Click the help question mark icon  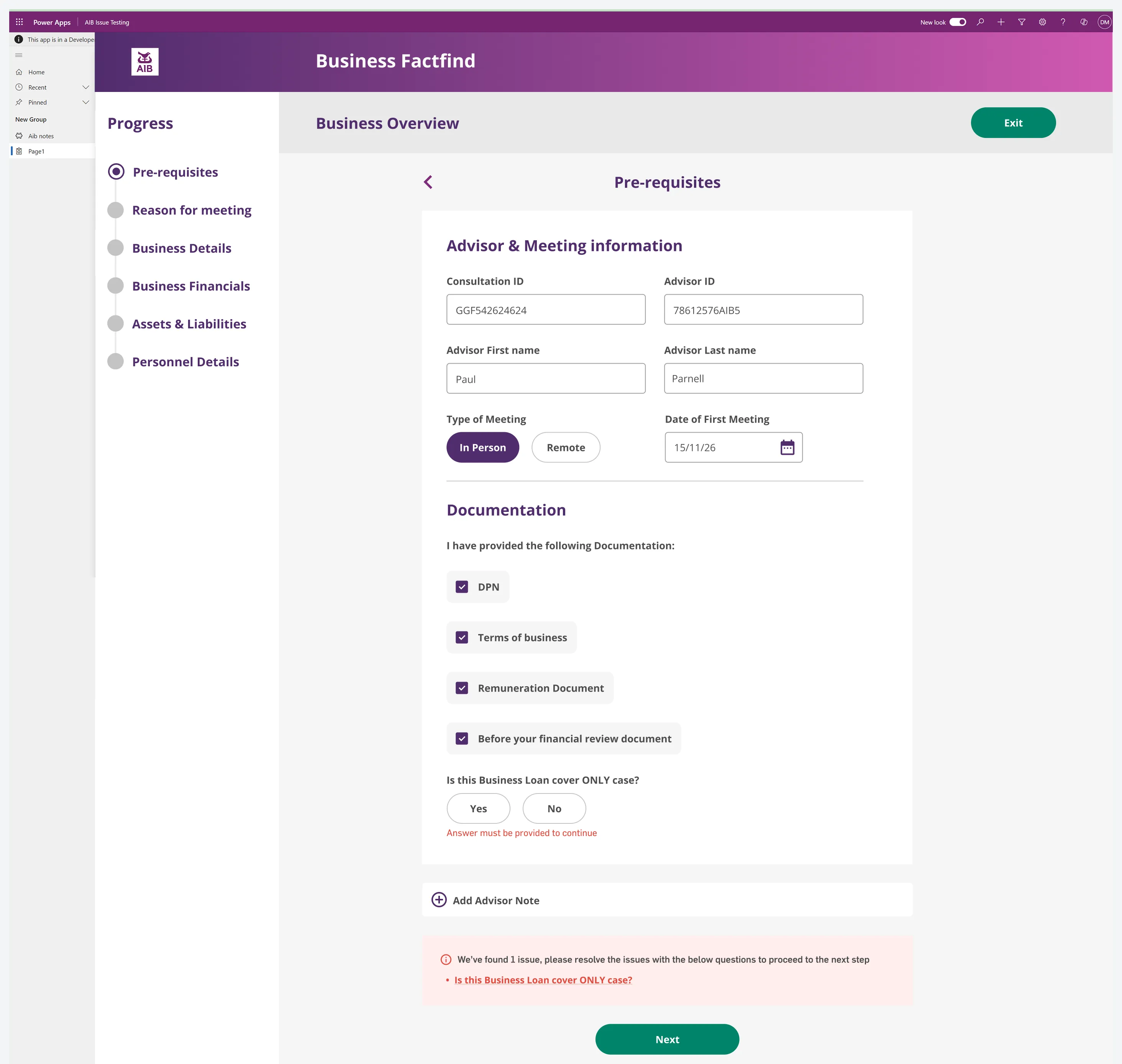pyautogui.click(x=1063, y=22)
